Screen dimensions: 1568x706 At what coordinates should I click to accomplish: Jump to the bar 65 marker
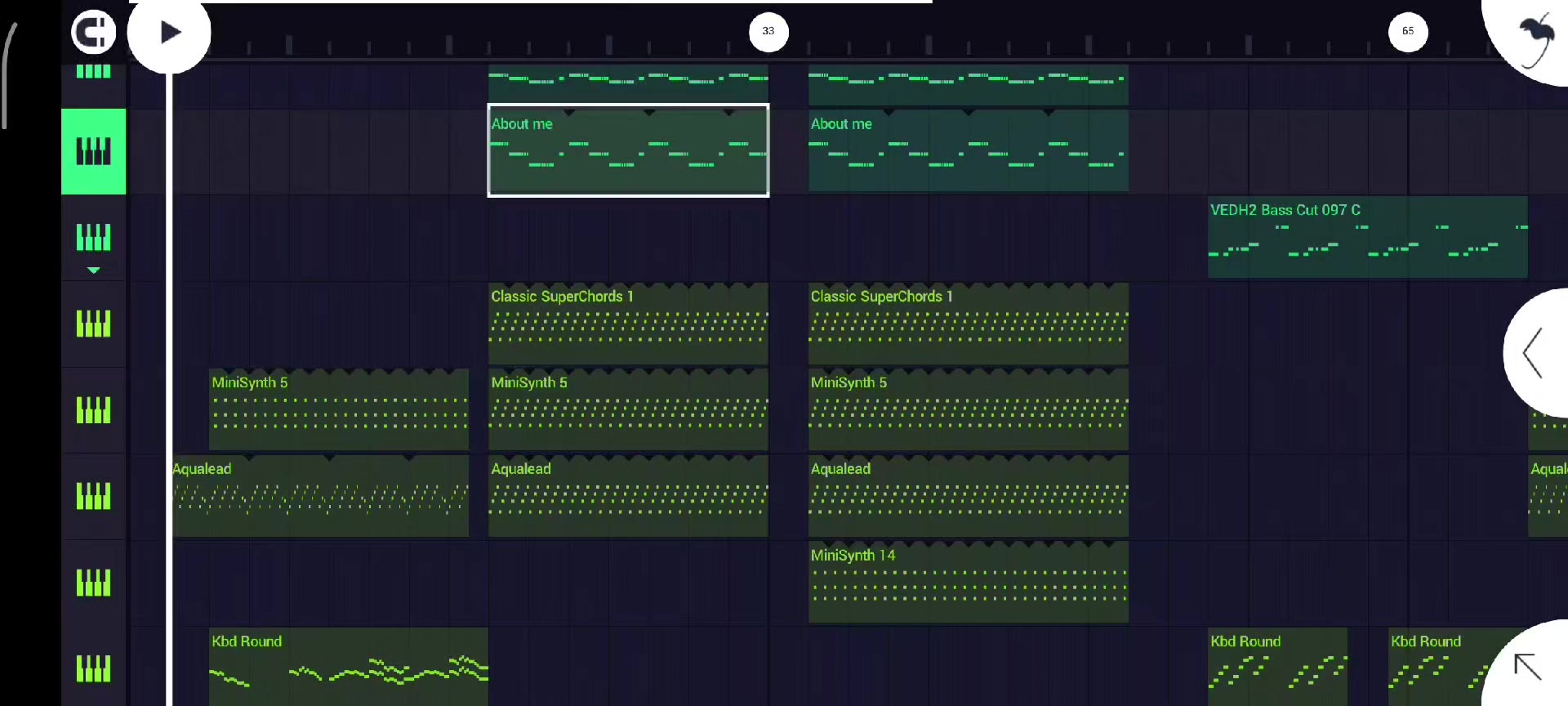point(1408,32)
